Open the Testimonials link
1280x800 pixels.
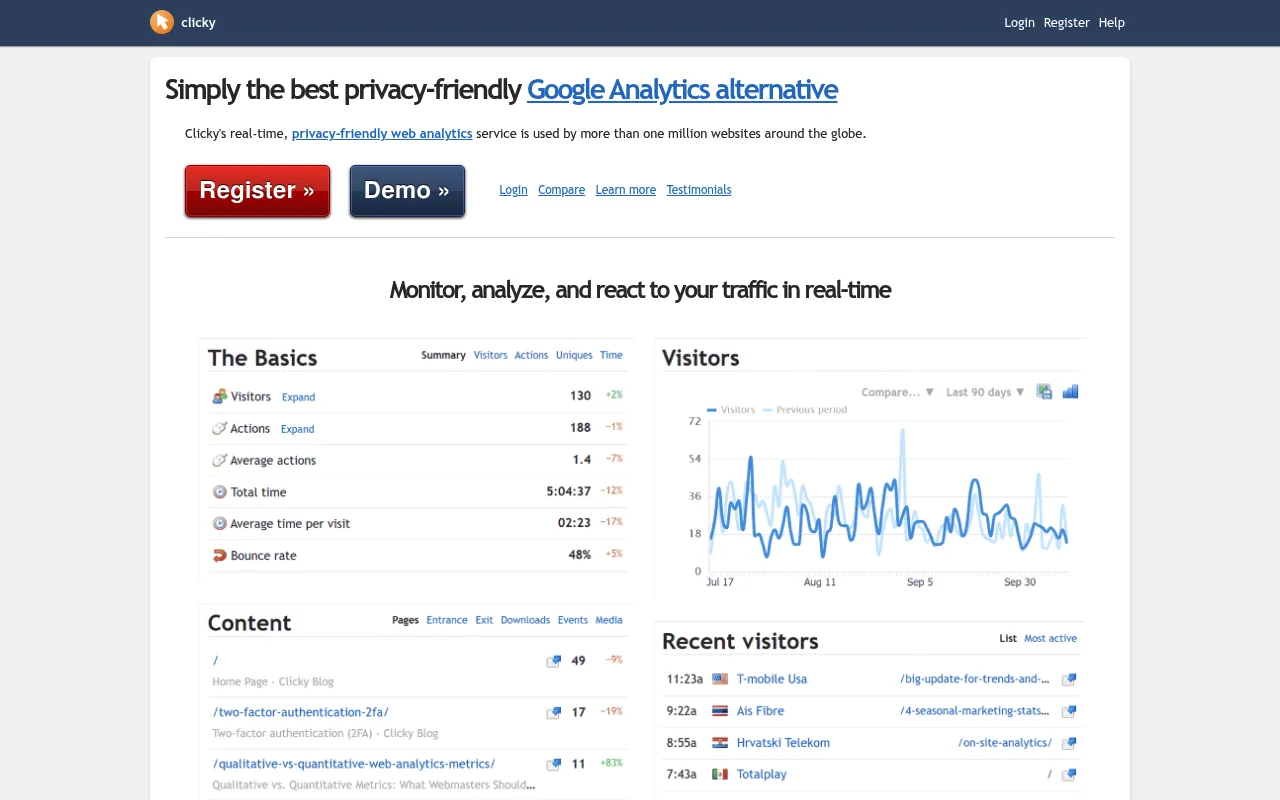coord(699,190)
